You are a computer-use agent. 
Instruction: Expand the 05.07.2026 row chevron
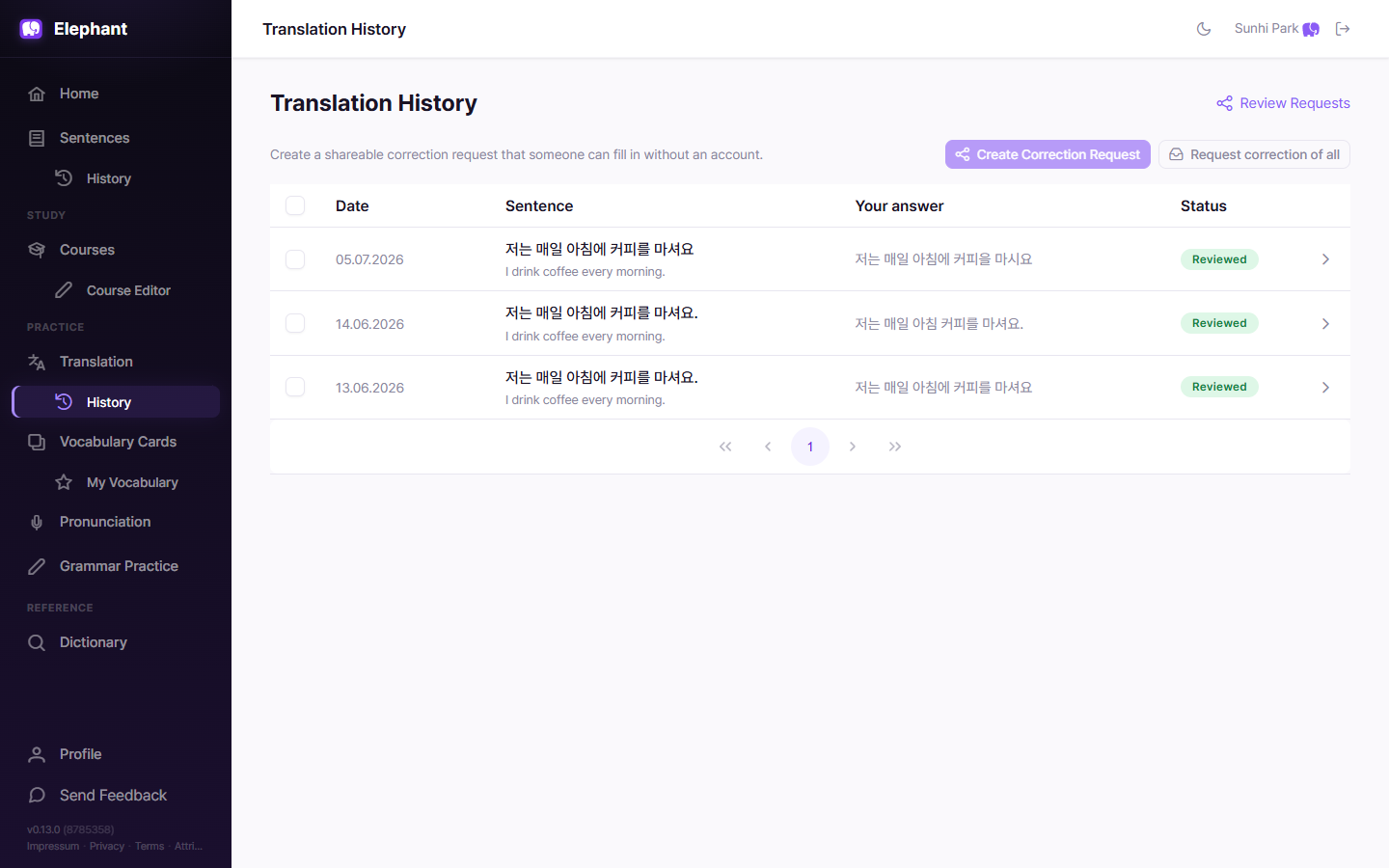[1325, 259]
